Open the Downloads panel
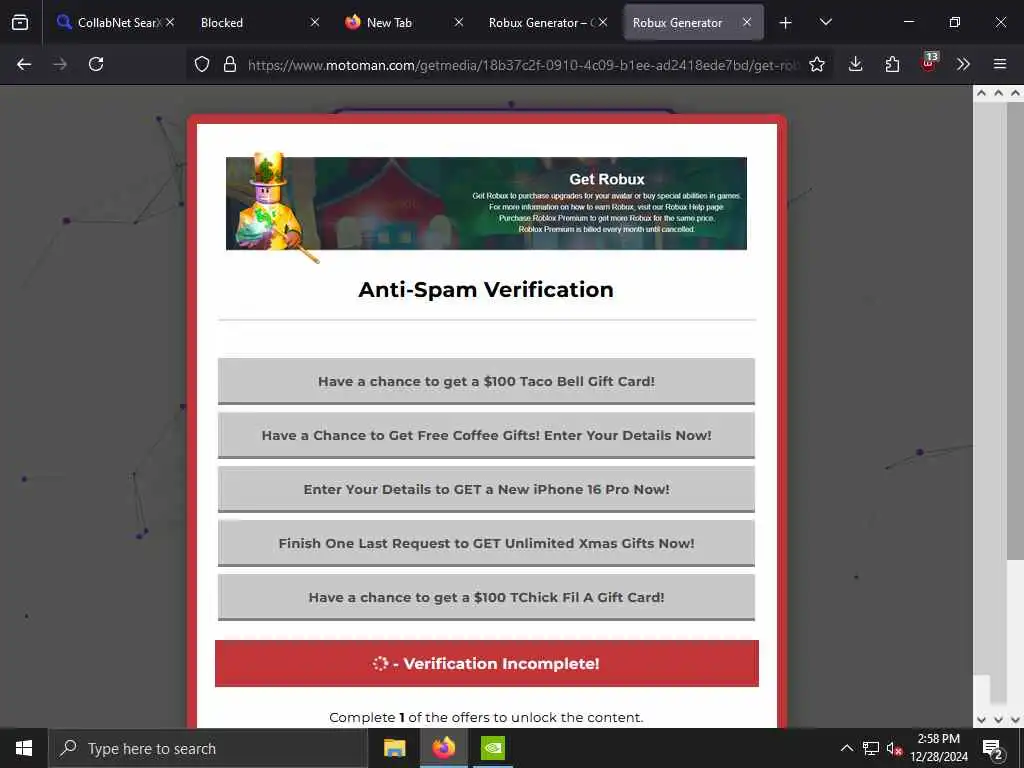The image size is (1024, 768). tap(856, 64)
